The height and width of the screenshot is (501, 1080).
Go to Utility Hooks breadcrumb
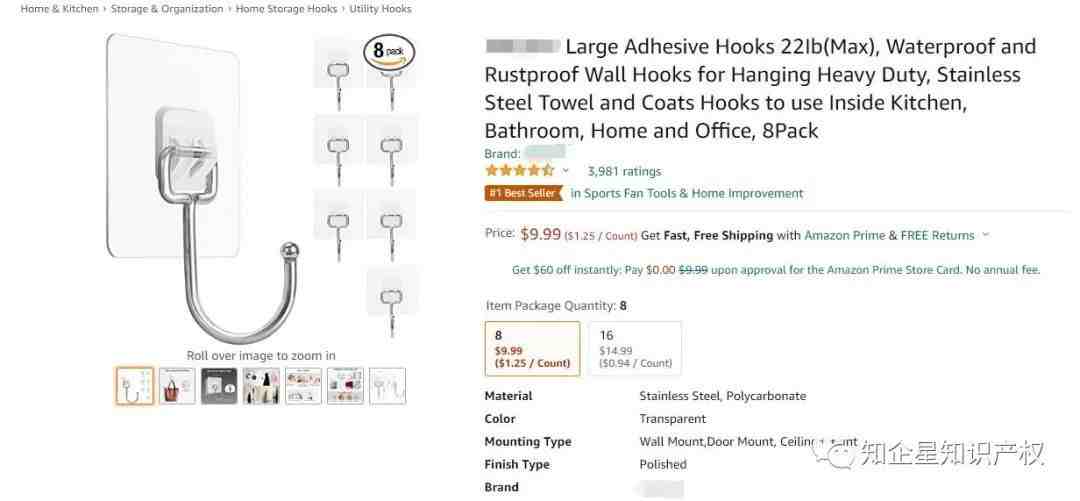(x=380, y=9)
